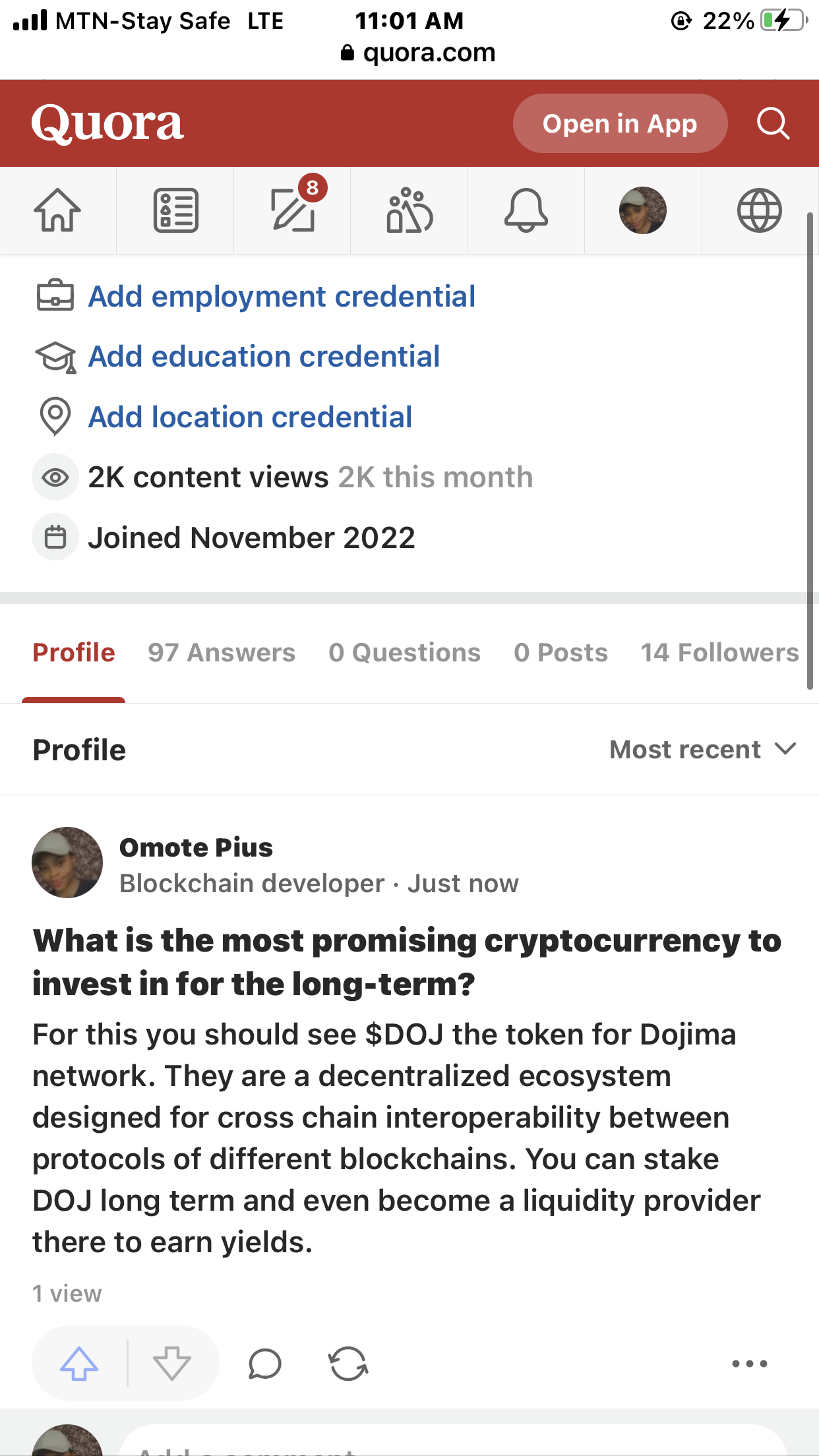Open the Spaces people icon
819x1456 pixels.
(409, 210)
